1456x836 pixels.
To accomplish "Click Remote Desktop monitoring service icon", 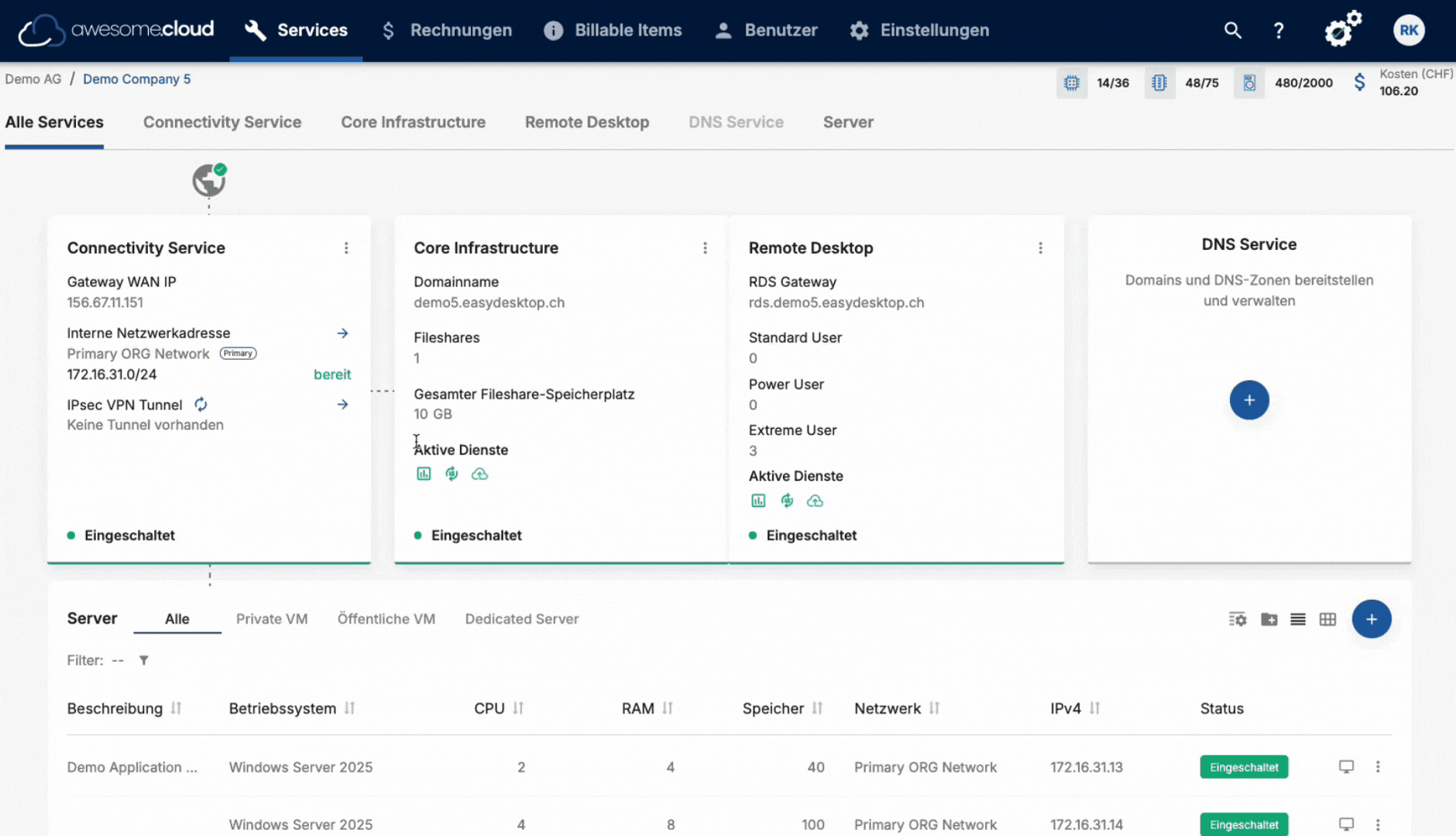I will (758, 501).
